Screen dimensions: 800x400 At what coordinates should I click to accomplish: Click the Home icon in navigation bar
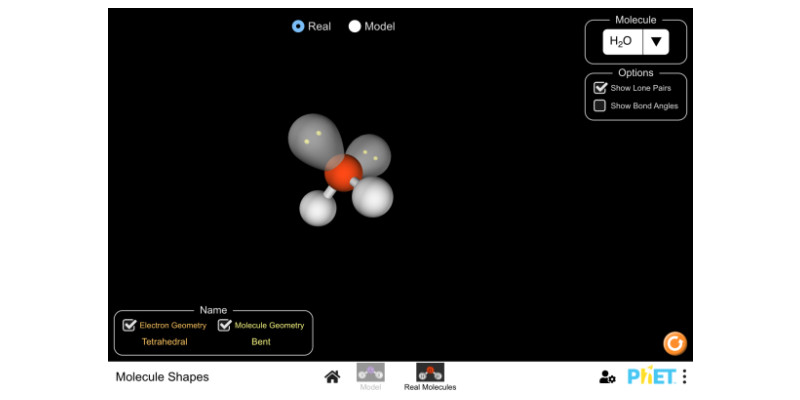click(332, 377)
